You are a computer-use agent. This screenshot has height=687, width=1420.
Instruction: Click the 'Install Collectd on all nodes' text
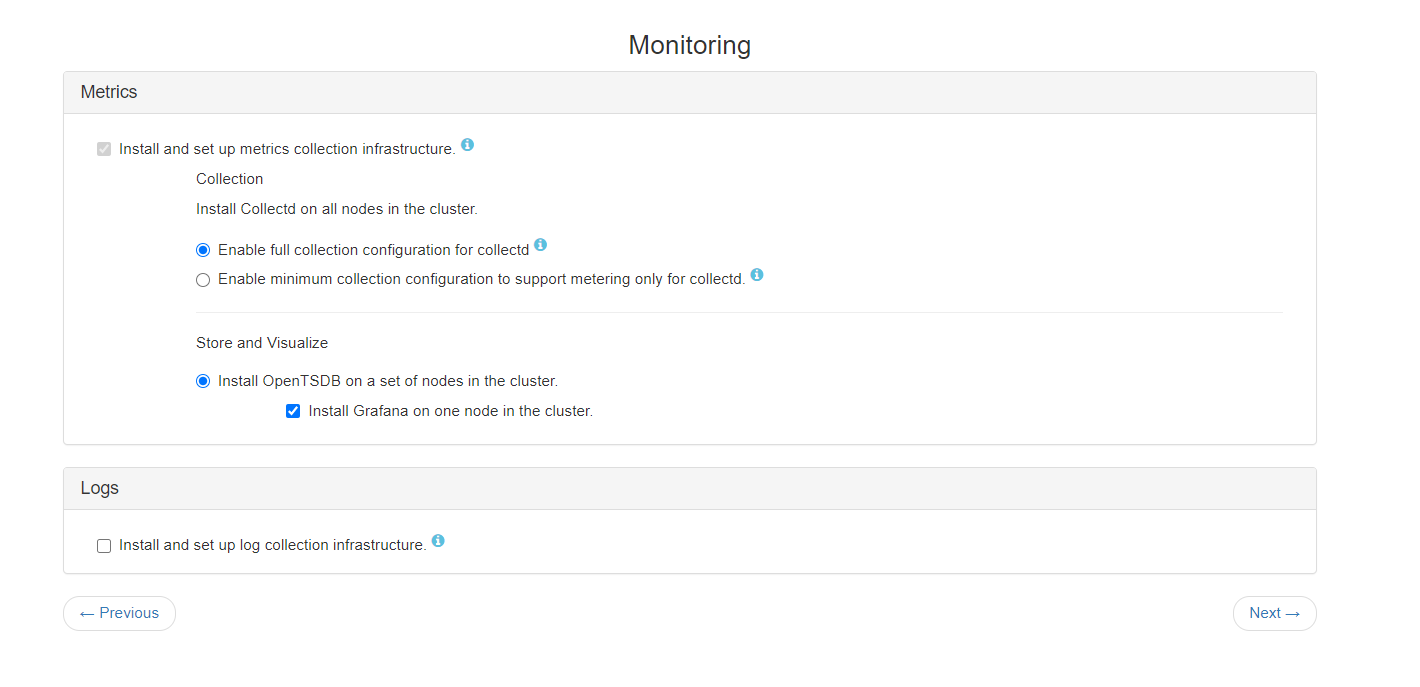[336, 210]
